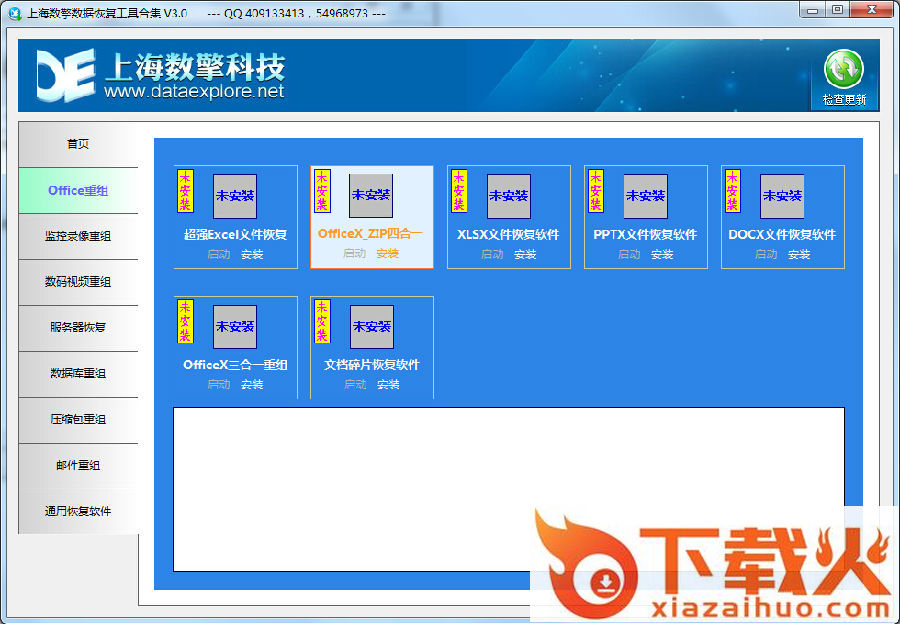Click 启动 under XLSX文件恢复软件
Image resolution: width=900 pixels, height=624 pixels.
(492, 254)
